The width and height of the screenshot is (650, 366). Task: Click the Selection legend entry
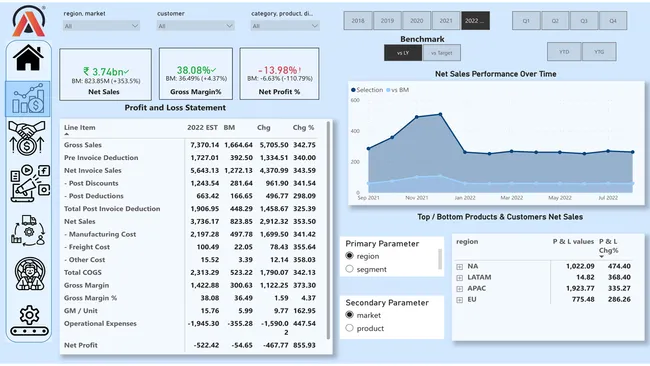(x=367, y=90)
